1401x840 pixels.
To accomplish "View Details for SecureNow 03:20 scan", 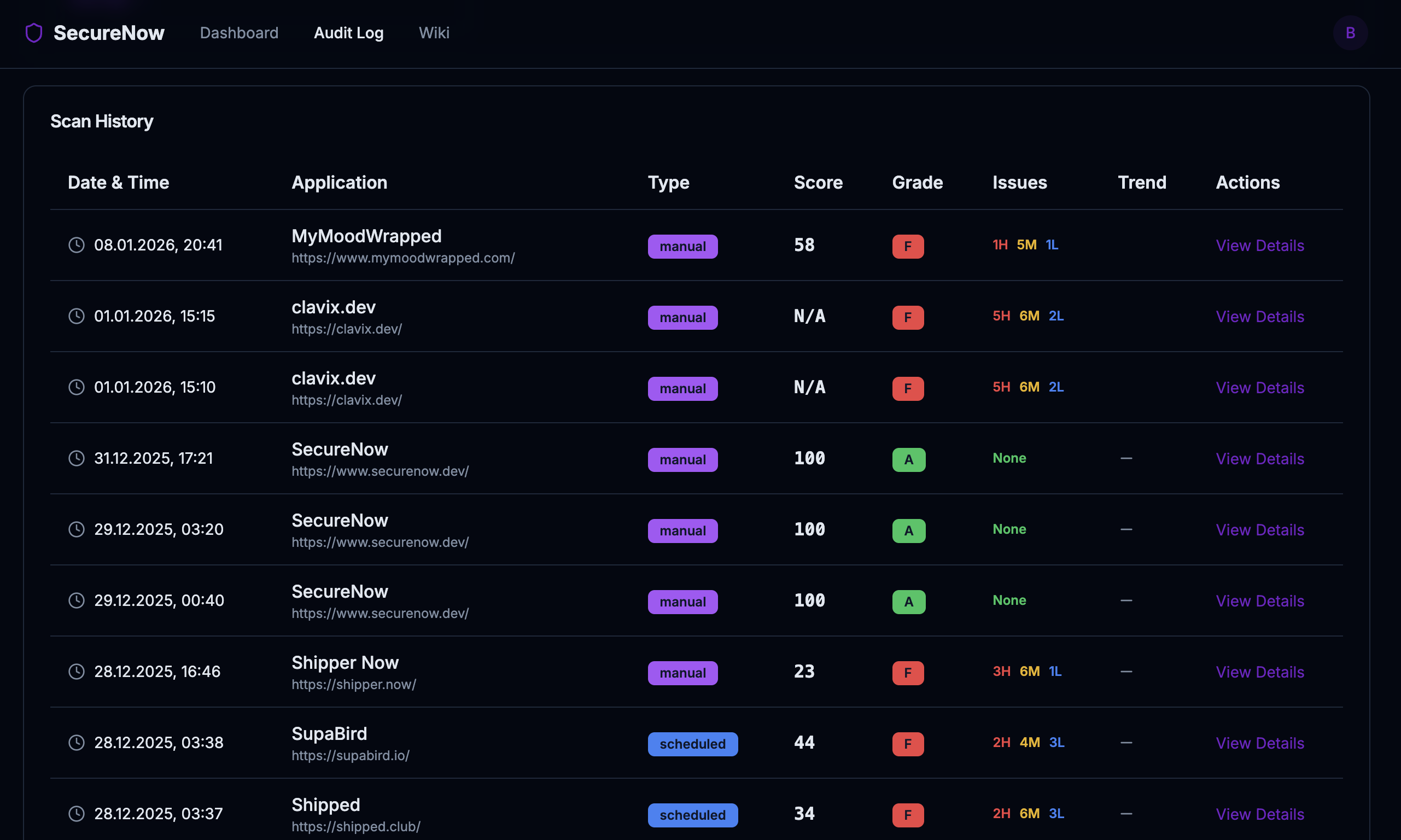I will [1259, 530].
